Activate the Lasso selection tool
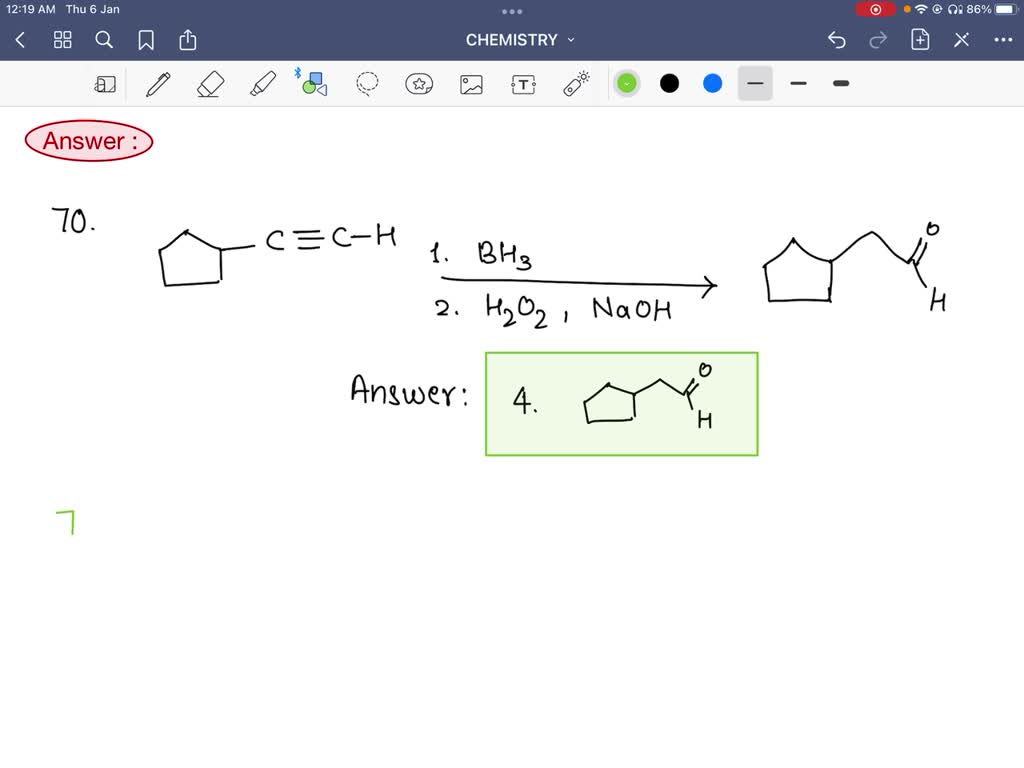The image size is (1024, 768). pyautogui.click(x=366, y=84)
